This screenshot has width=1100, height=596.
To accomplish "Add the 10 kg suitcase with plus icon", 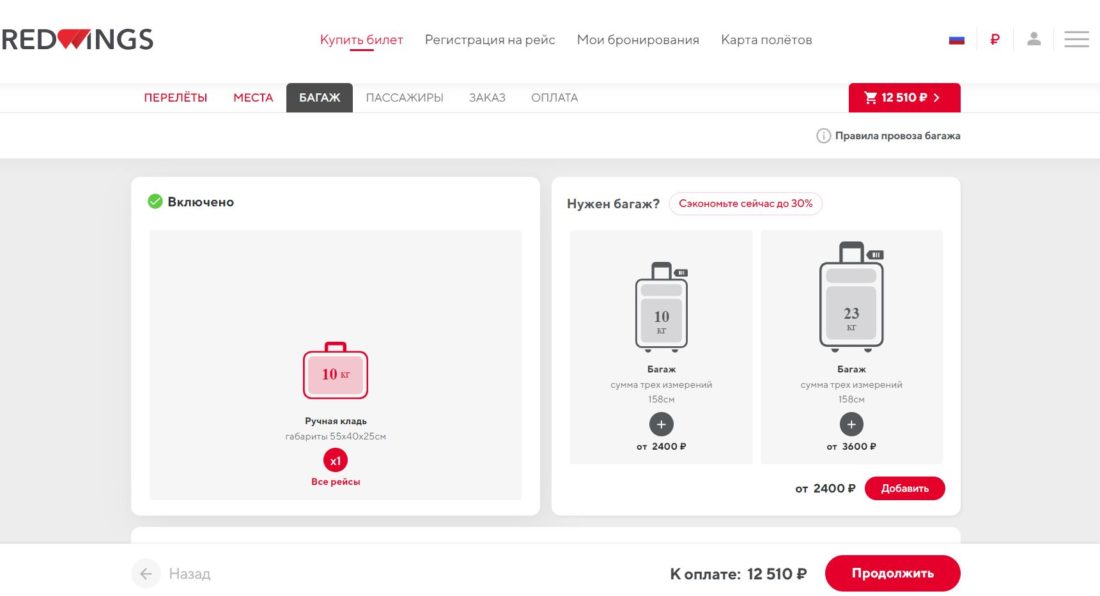I will pyautogui.click(x=662, y=425).
